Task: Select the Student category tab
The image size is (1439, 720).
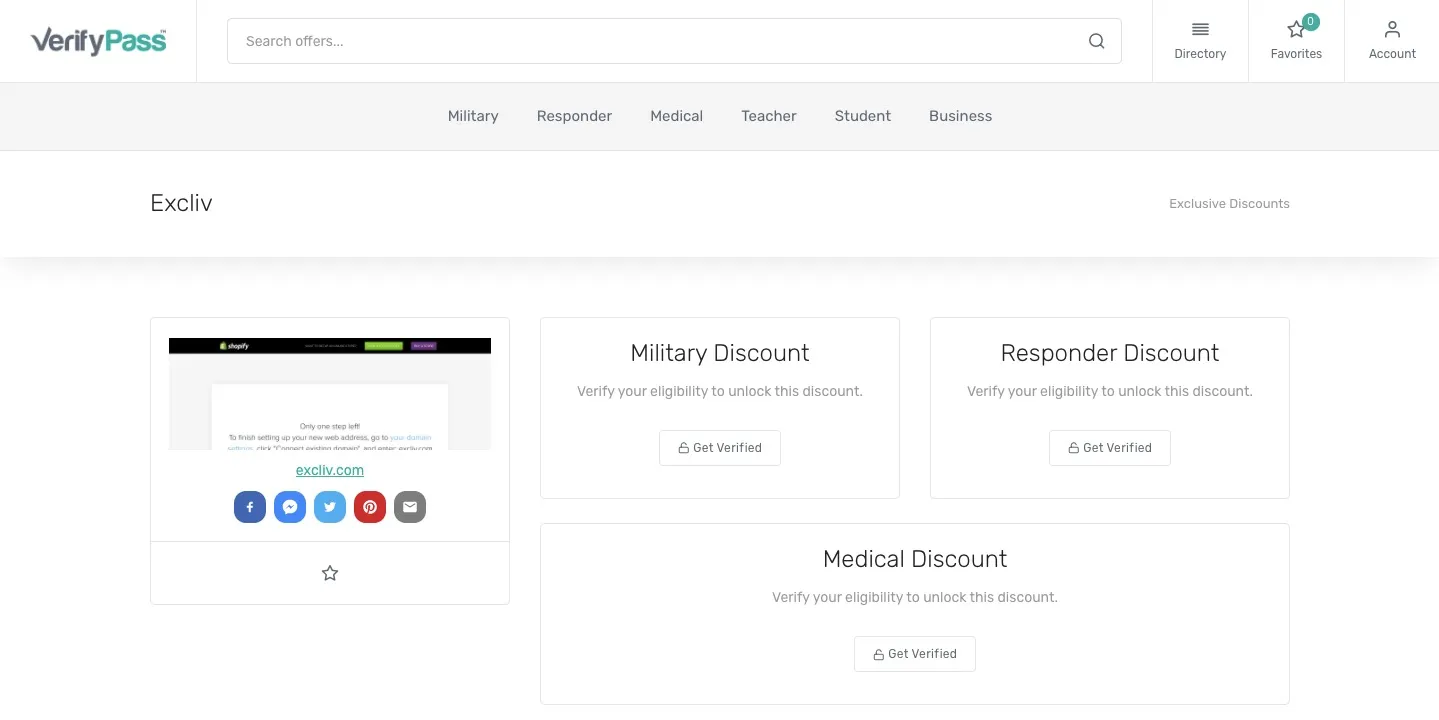Action: click(x=863, y=116)
